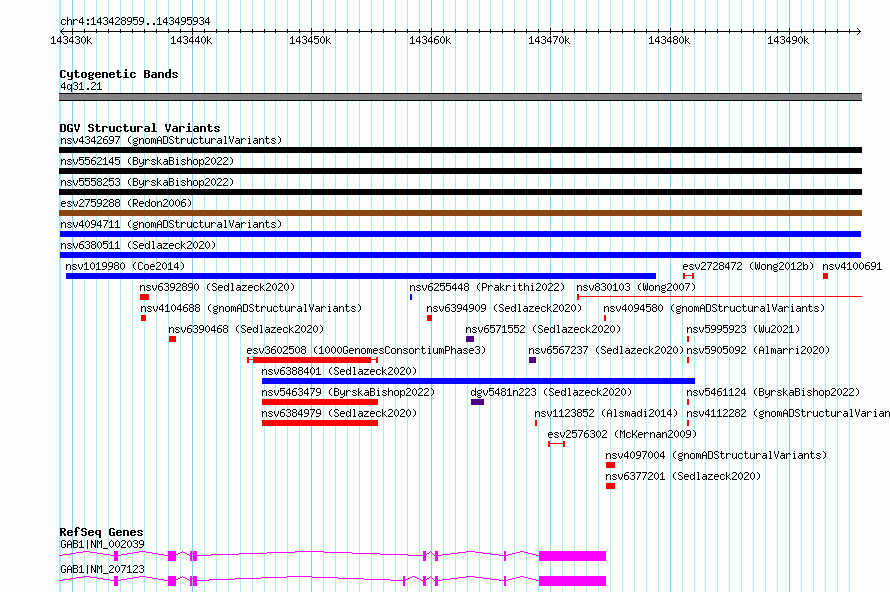Viewport: 890px width, 592px height.
Task: Select the nsv6377201 Sedlazeck2020 red marker
Action: 610,486
